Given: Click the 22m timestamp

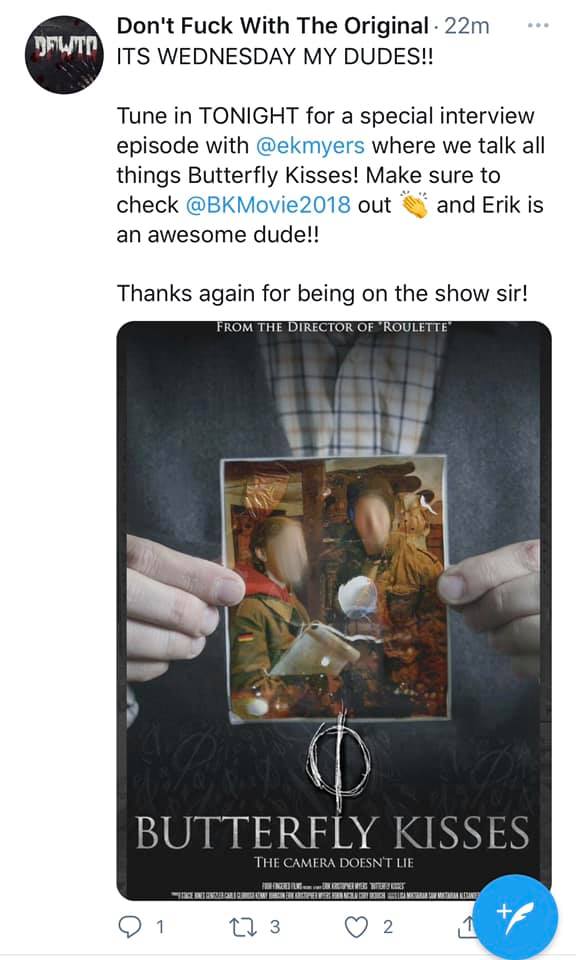Looking at the screenshot, I should coord(466,26).
